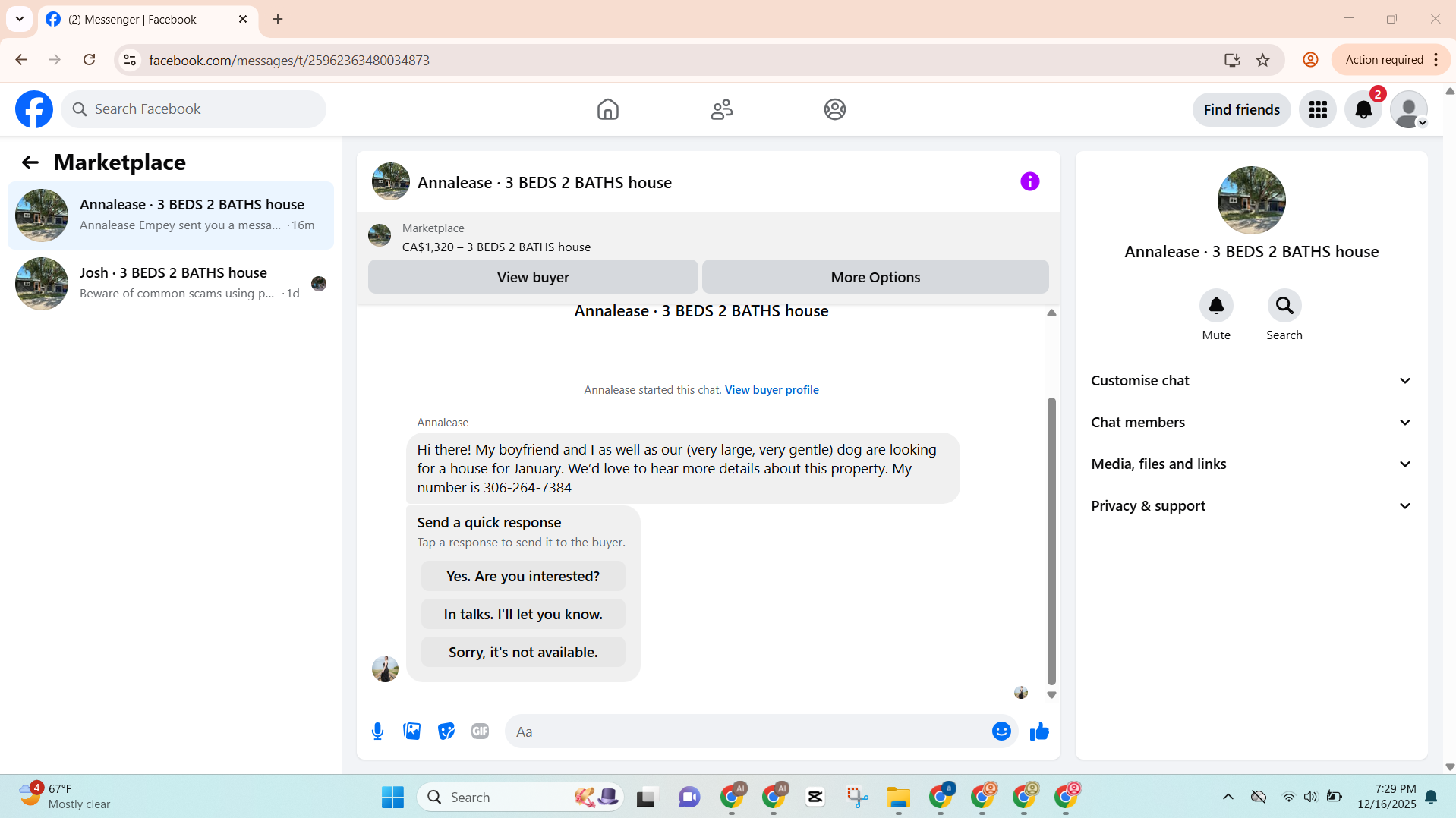1456x818 pixels.
Task: Open the Josh conversation in the list
Action: tap(171, 284)
